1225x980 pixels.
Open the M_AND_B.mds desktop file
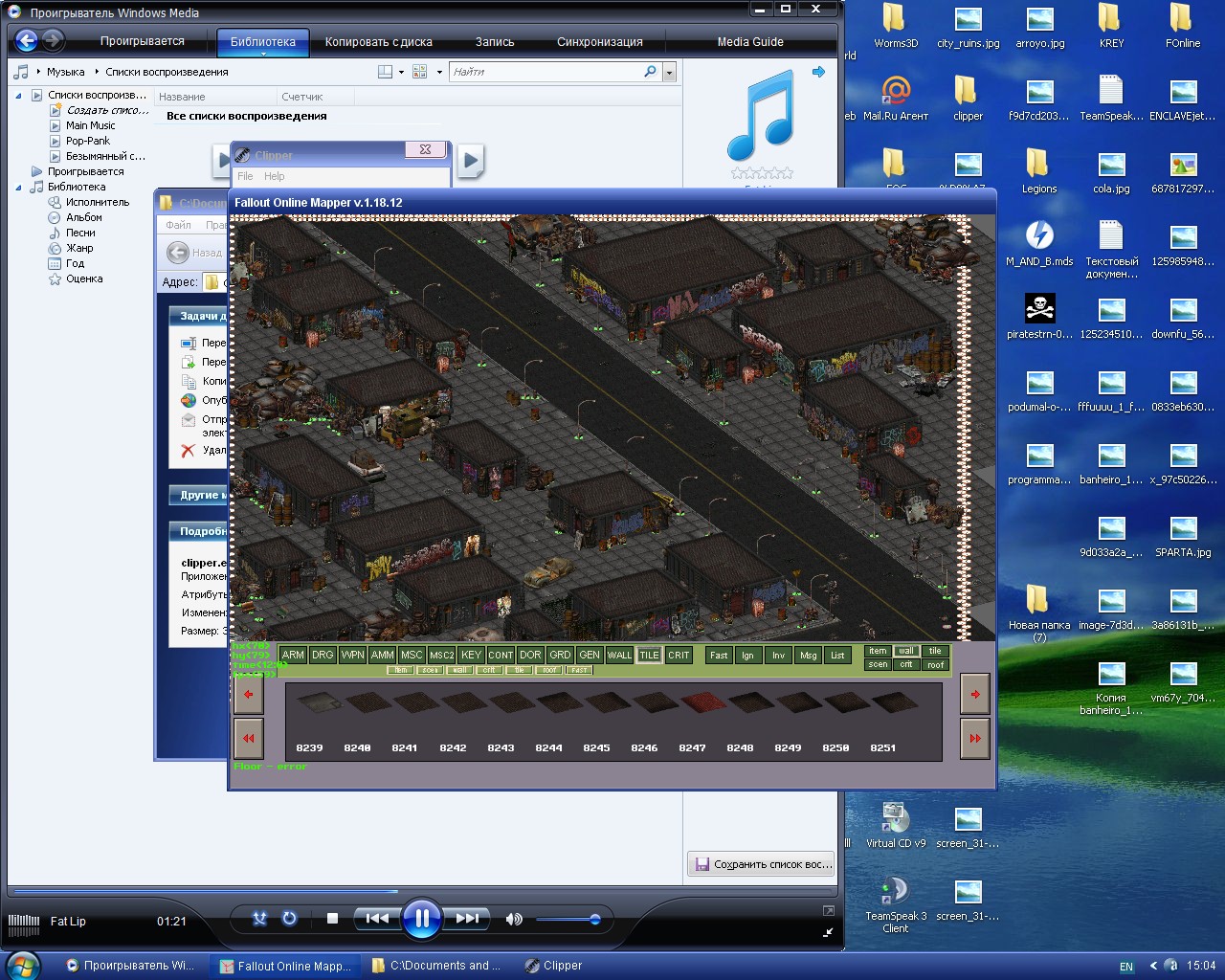(x=1039, y=244)
